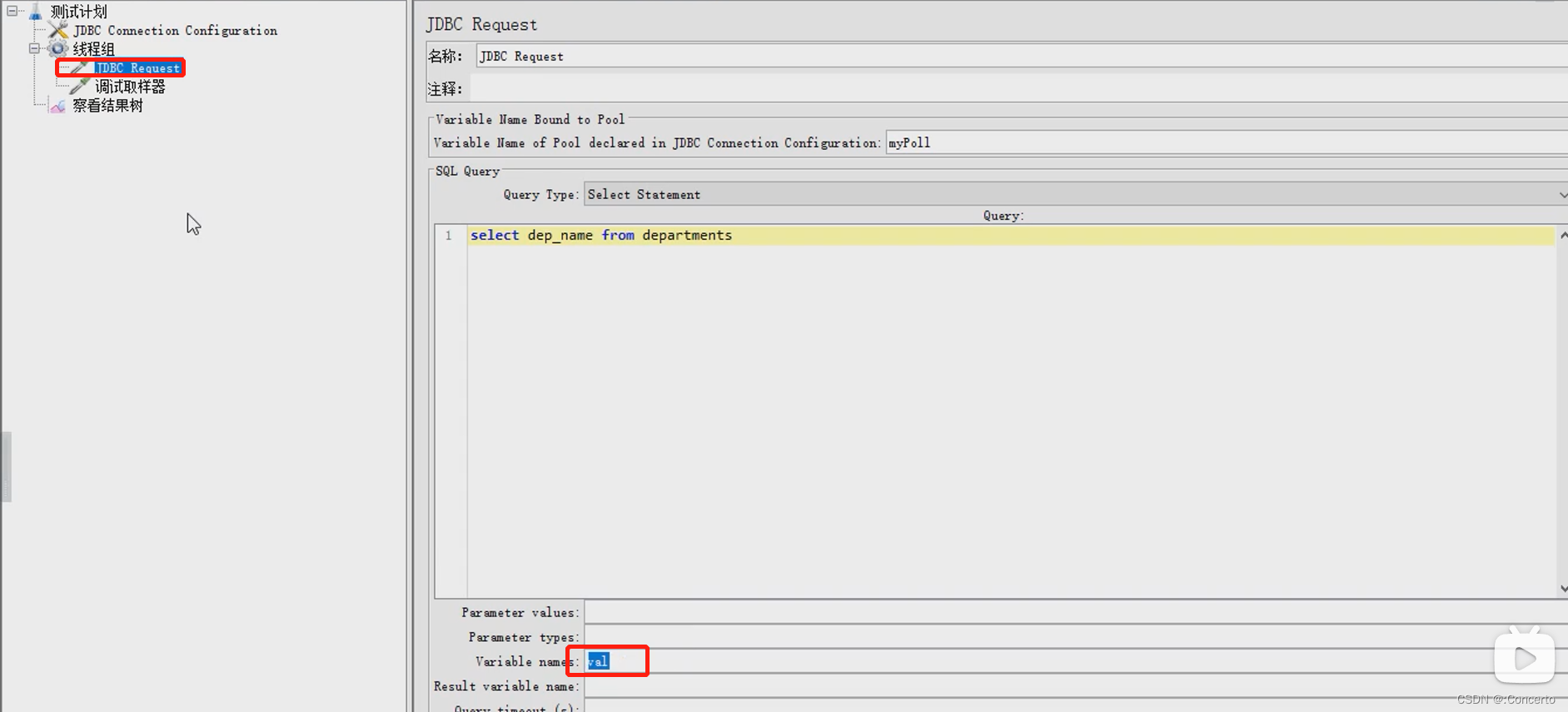Click the Result variable name field

click(1076, 686)
